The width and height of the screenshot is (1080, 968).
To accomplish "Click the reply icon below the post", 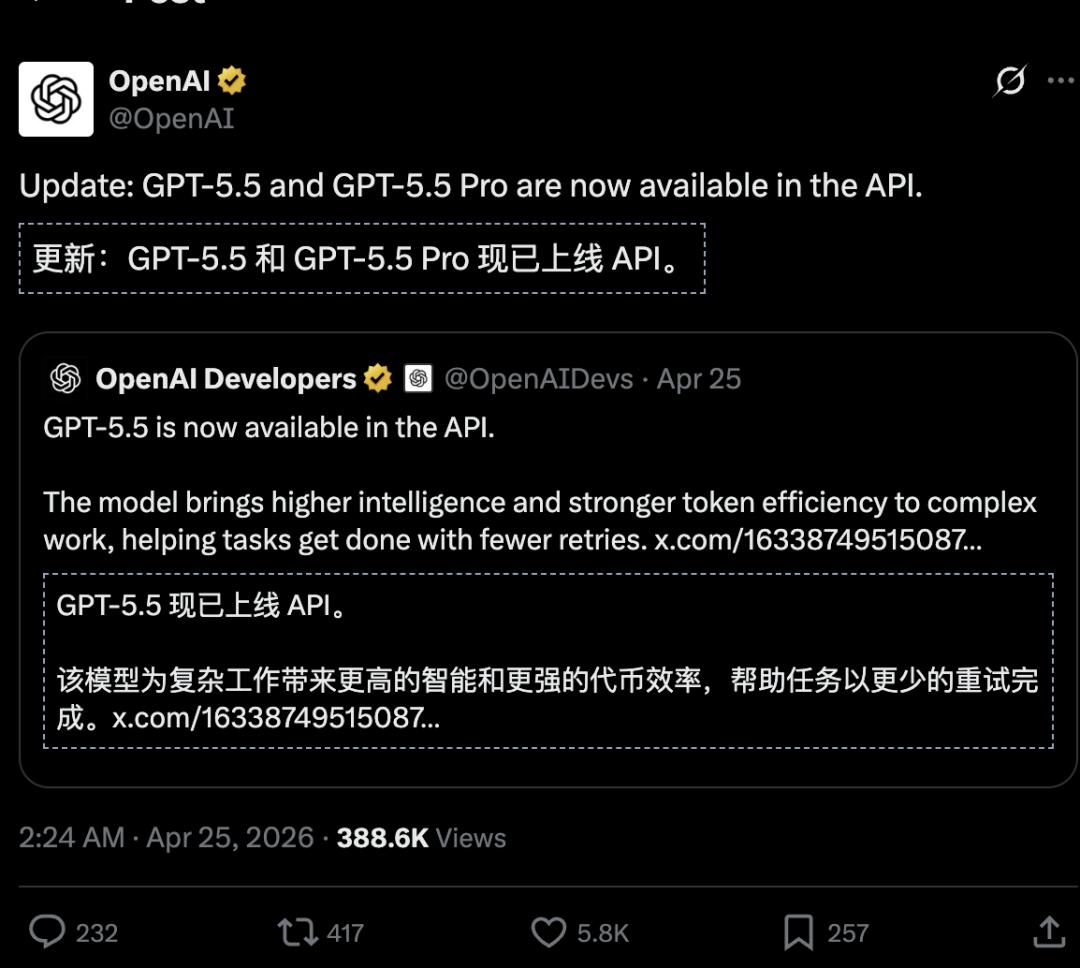I will coord(47,931).
